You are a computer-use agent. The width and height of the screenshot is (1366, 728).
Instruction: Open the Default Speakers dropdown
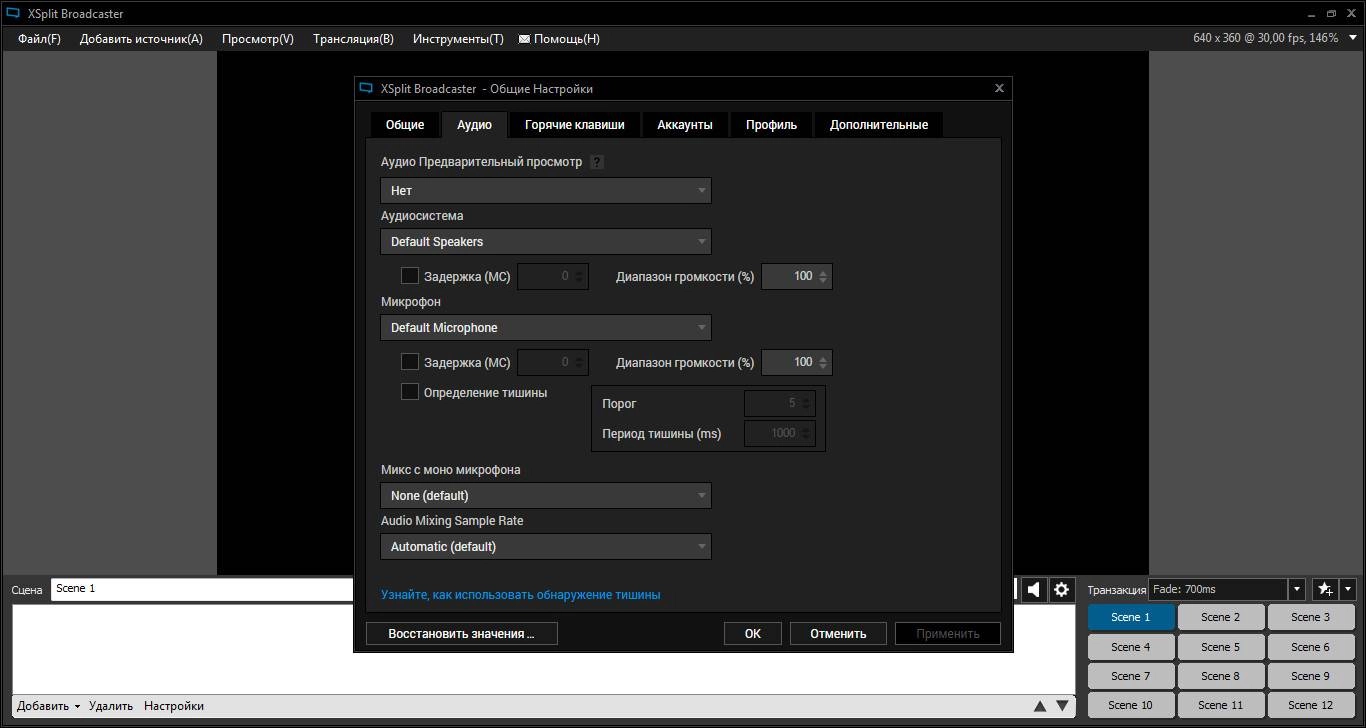(546, 241)
